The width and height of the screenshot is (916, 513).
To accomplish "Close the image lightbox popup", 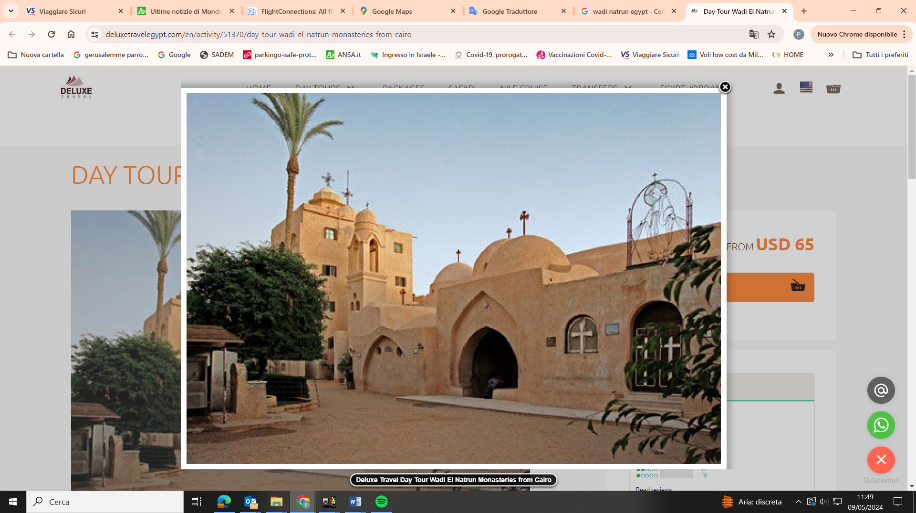I will (x=725, y=87).
